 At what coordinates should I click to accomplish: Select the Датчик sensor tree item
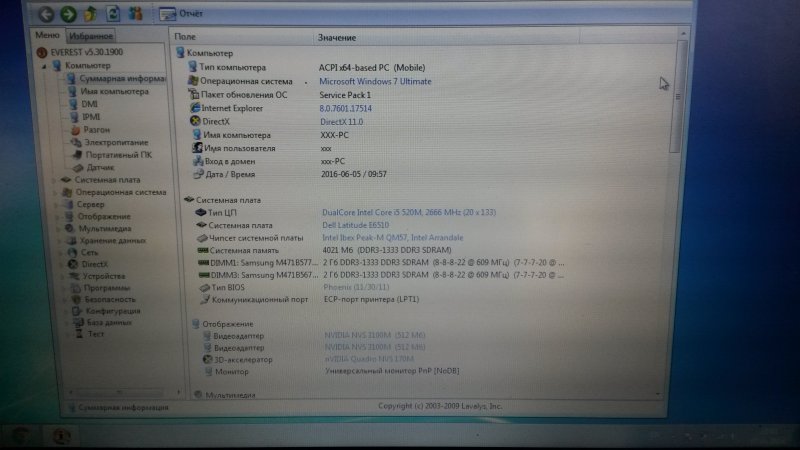[100, 168]
